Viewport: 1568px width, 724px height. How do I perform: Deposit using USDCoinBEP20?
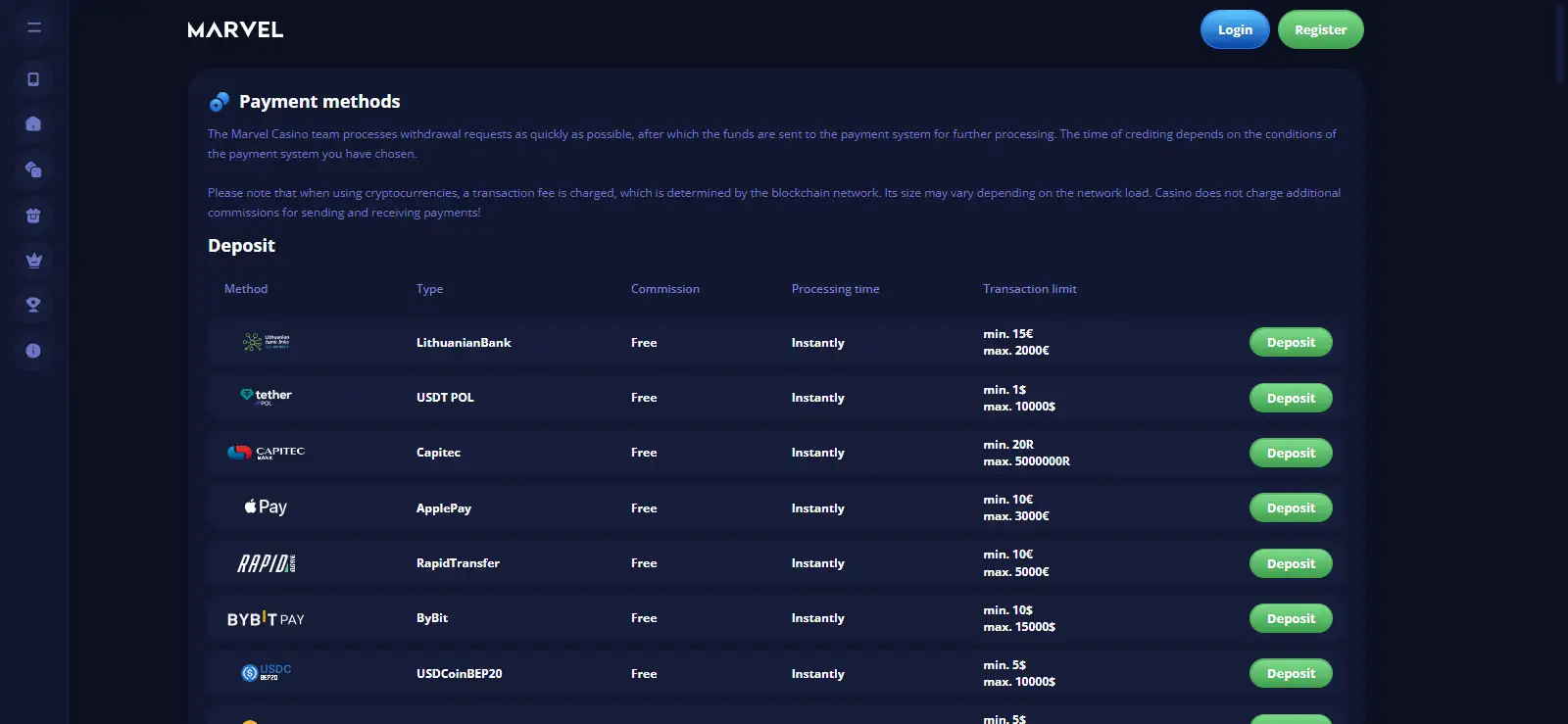point(1291,673)
